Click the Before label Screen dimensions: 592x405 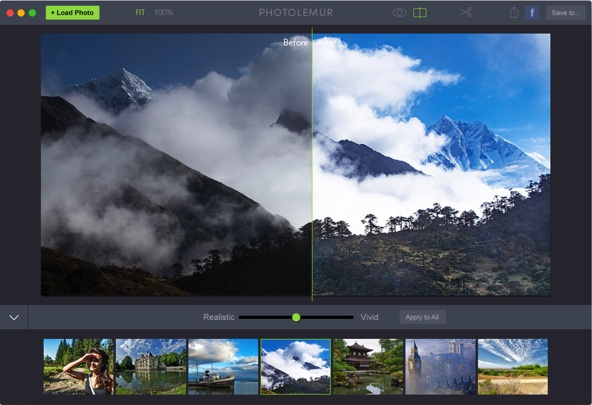pos(295,43)
